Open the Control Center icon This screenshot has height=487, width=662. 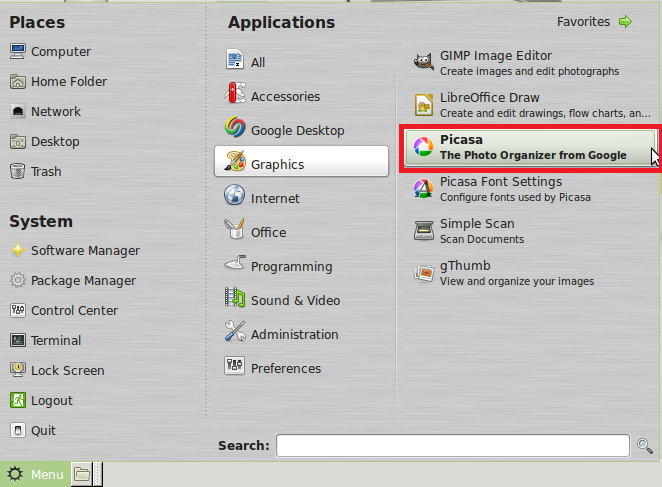click(18, 310)
